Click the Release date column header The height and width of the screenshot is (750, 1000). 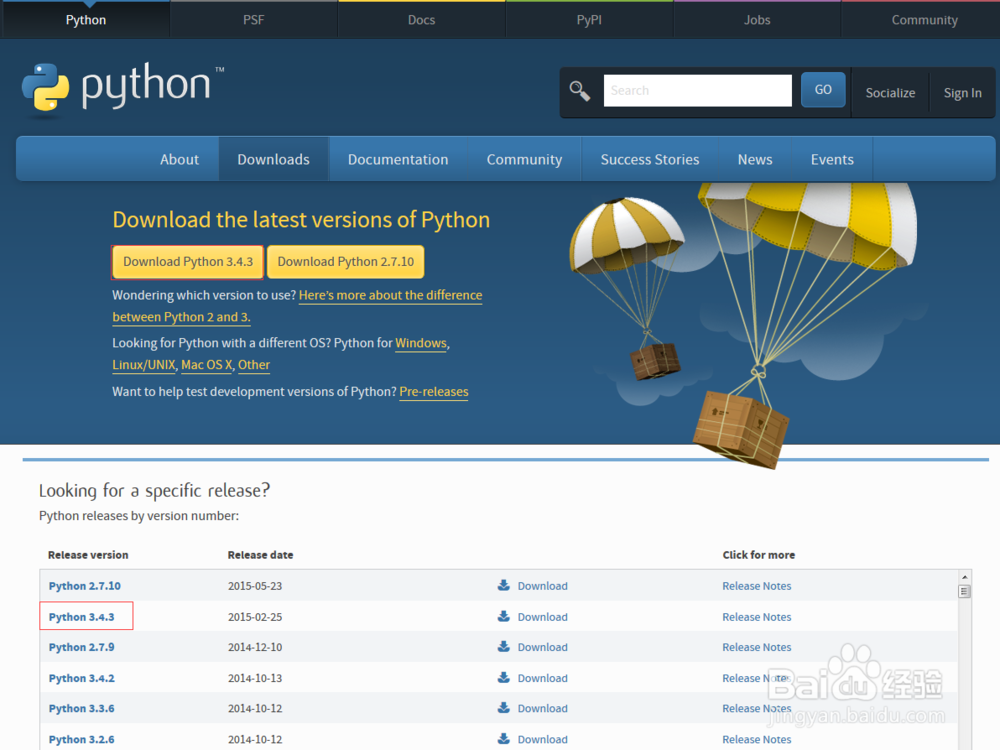pyautogui.click(x=260, y=555)
